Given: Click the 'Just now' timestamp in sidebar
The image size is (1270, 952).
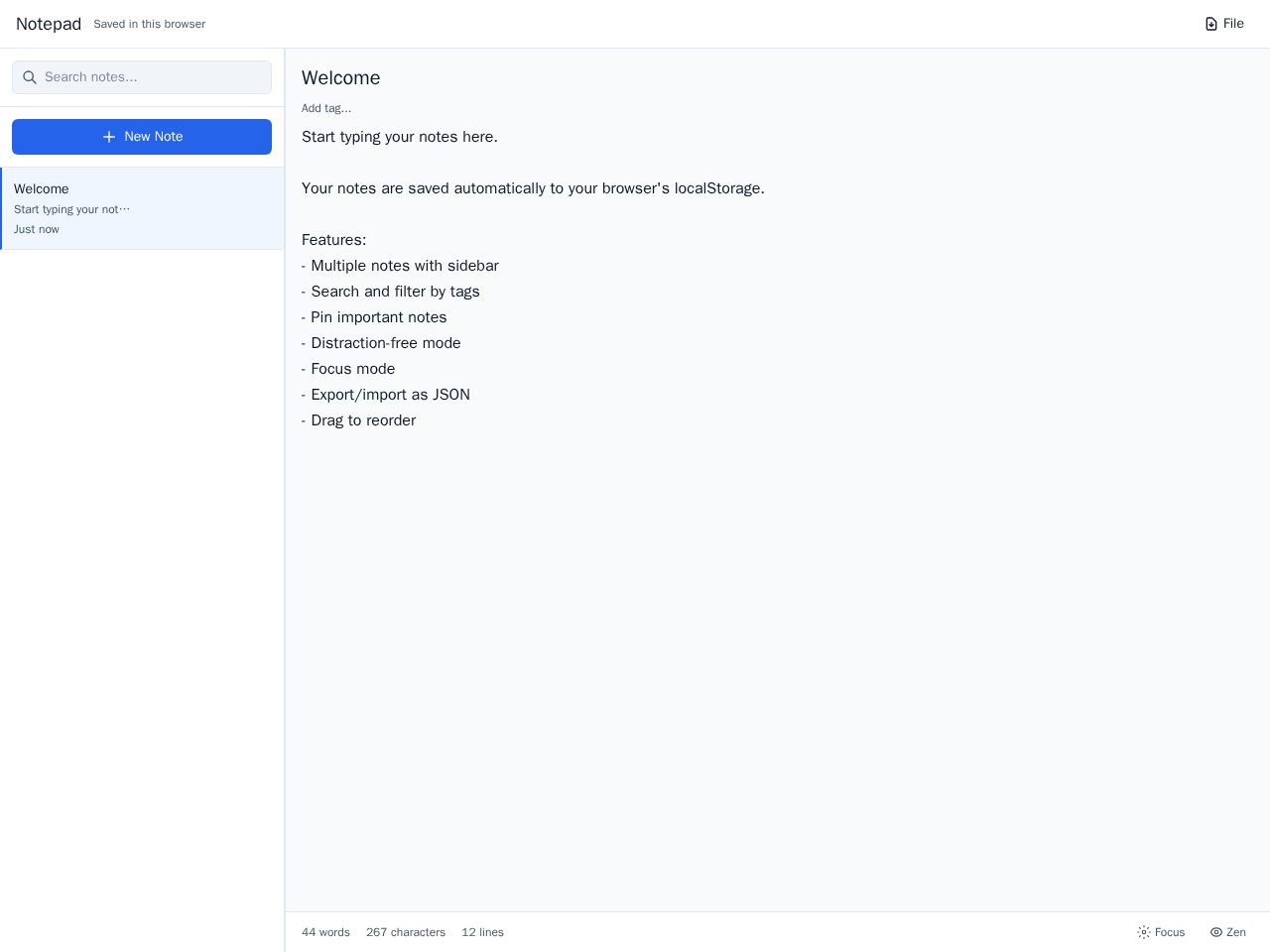Looking at the screenshot, I should (x=37, y=229).
